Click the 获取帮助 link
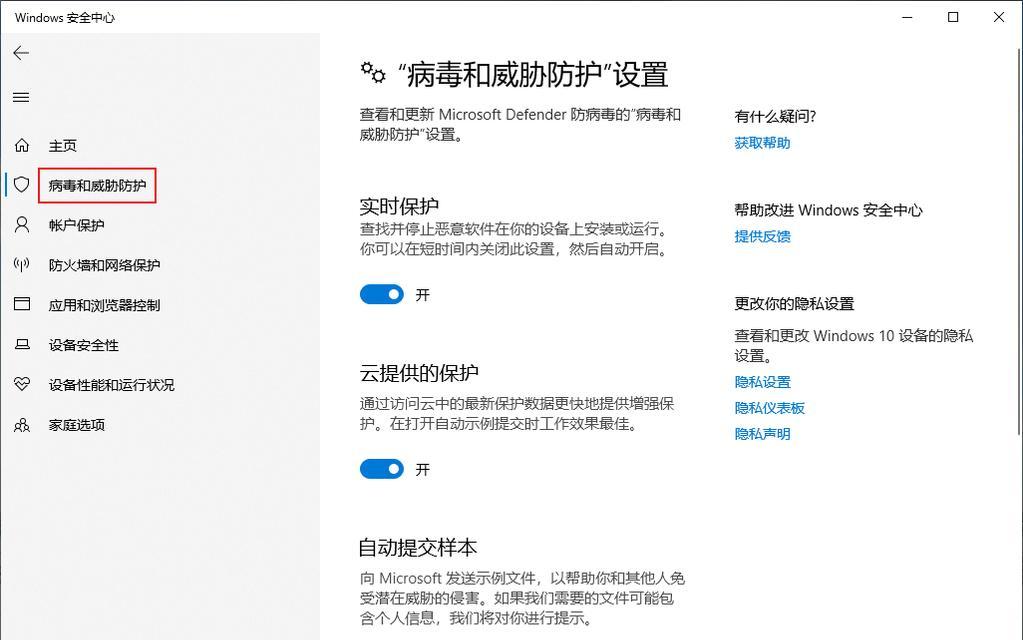The width and height of the screenshot is (1023, 640). 762,143
